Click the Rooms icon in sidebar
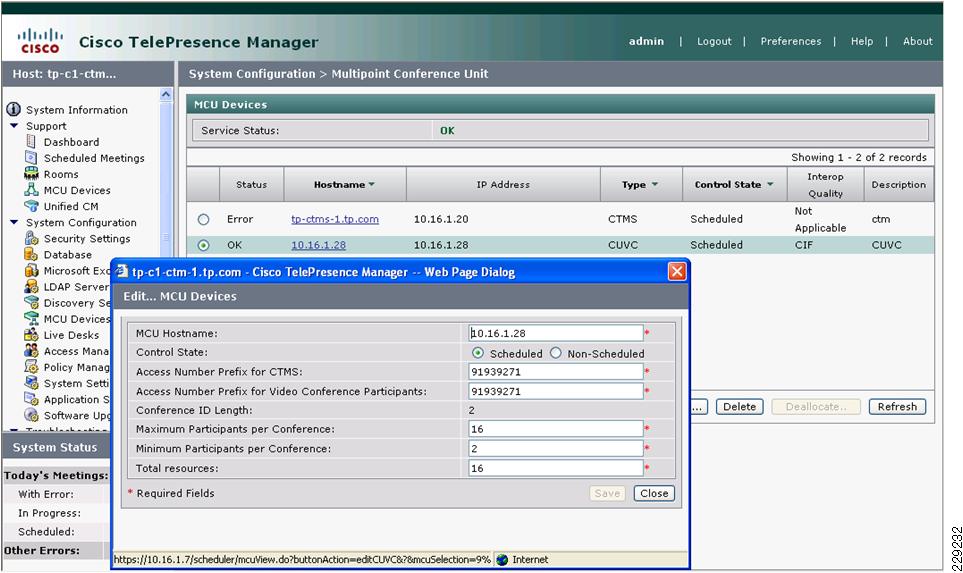 31,174
